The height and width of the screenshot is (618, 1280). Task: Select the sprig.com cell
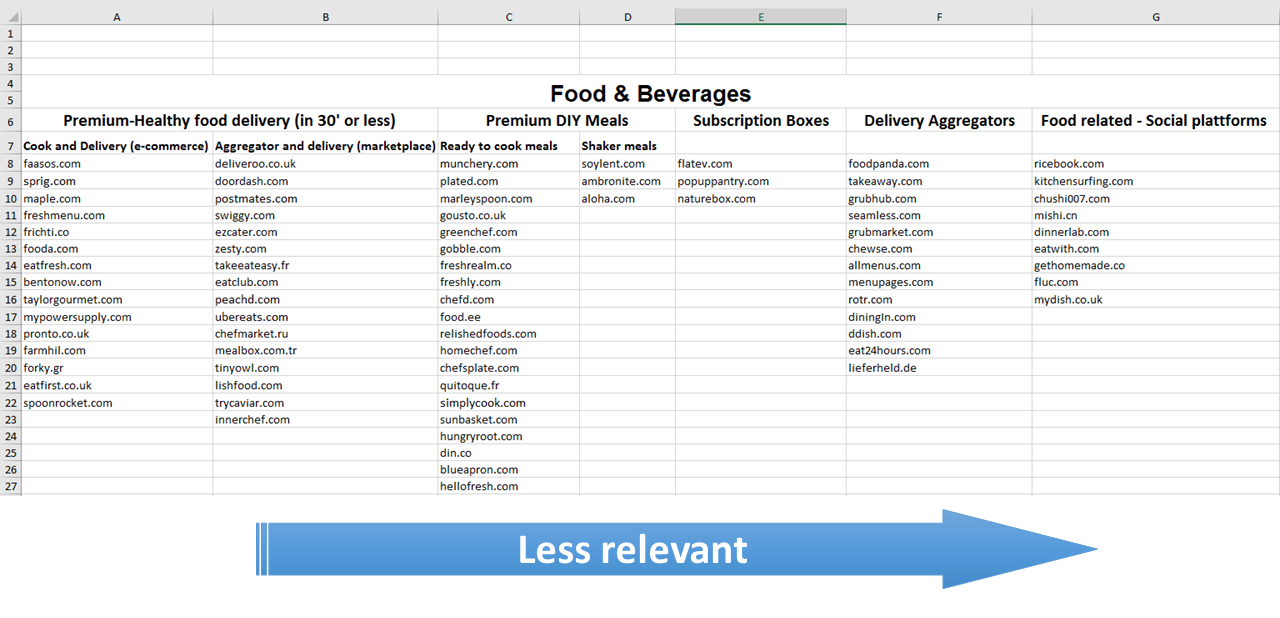click(117, 181)
